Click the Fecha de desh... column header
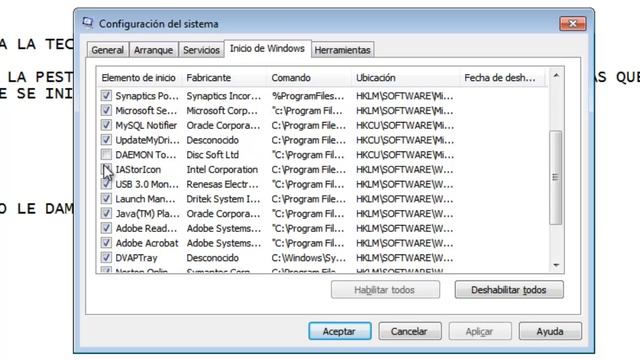 (x=503, y=78)
